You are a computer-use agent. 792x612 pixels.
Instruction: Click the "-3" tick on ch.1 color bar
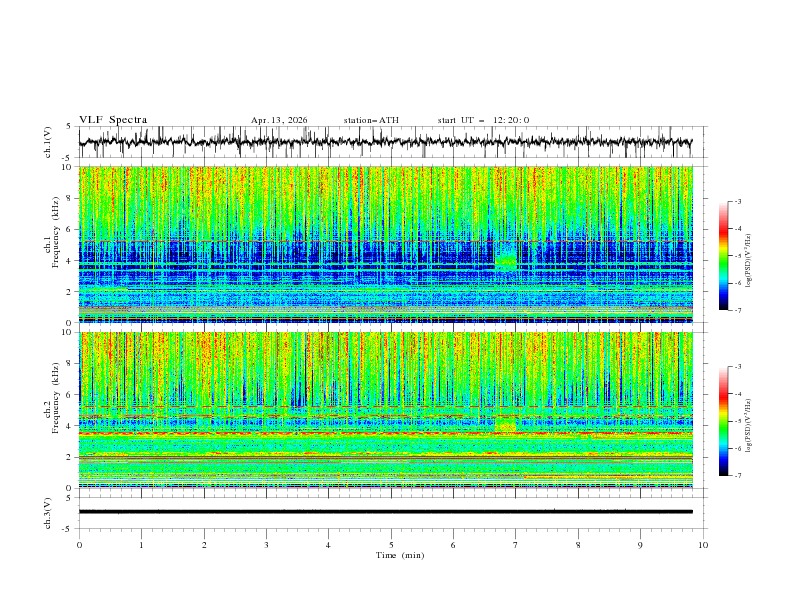tap(737, 201)
